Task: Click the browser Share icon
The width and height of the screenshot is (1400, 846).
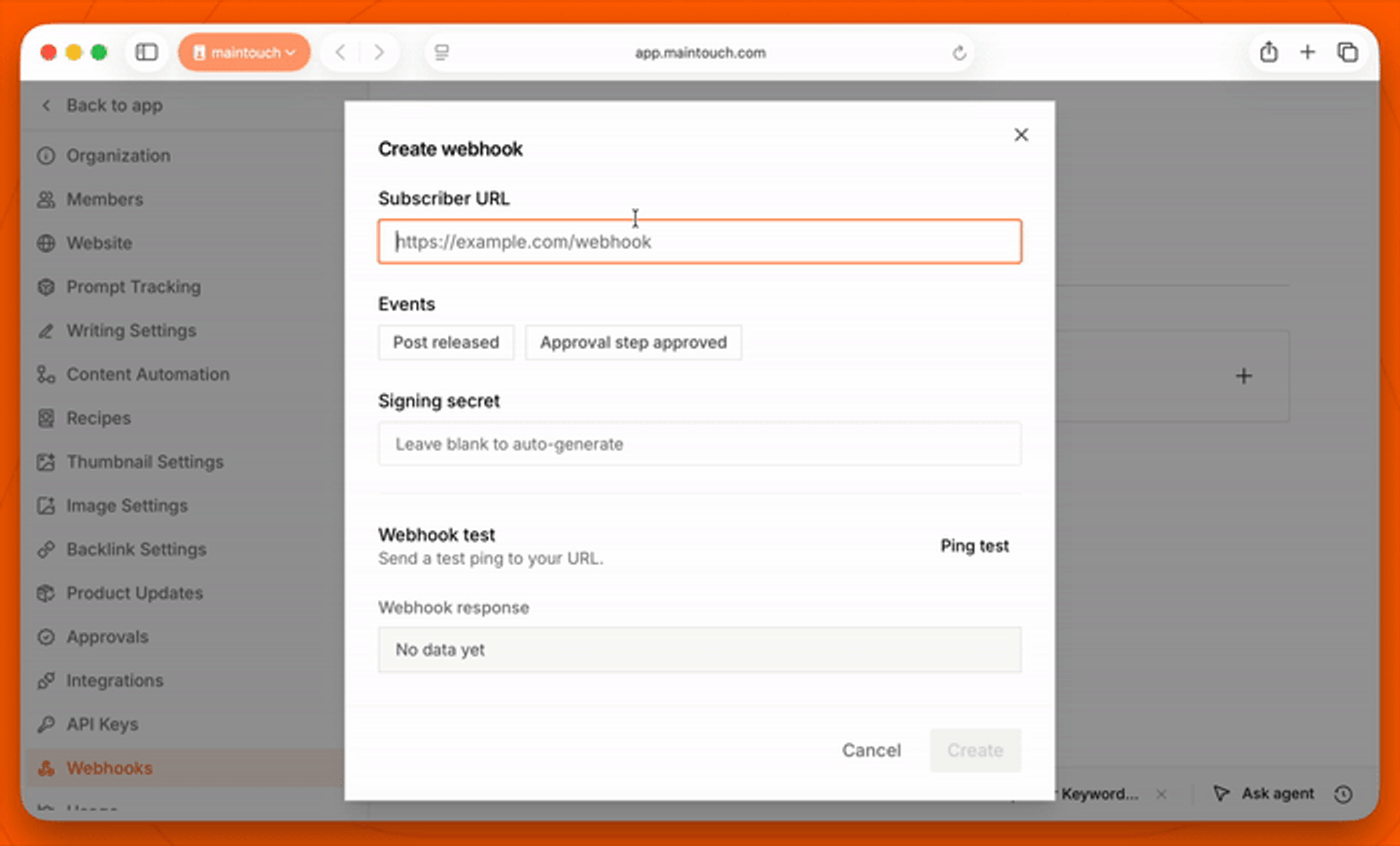Action: pos(1269,53)
